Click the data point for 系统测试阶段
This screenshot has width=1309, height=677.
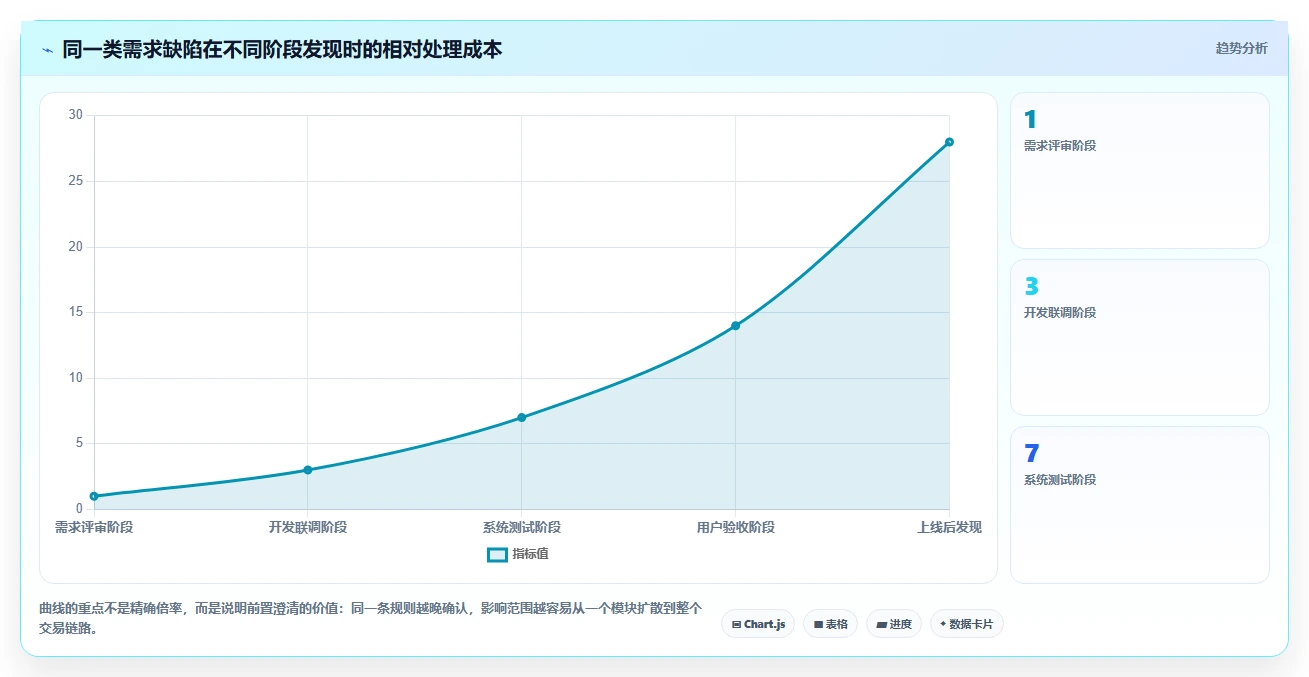pyautogui.click(x=522, y=417)
